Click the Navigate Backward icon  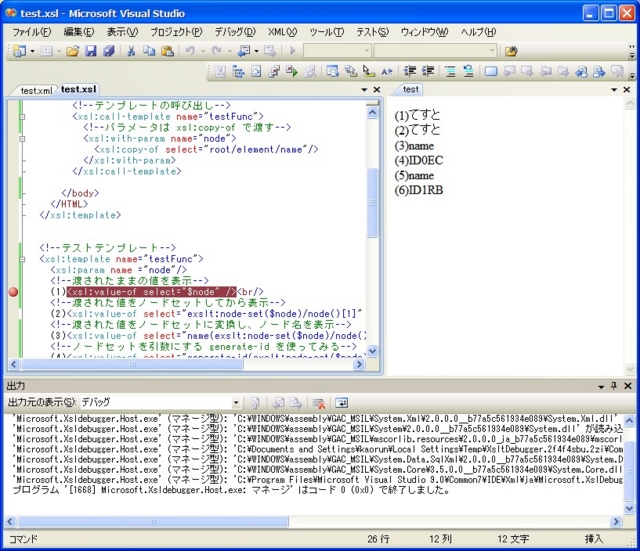click(244, 51)
